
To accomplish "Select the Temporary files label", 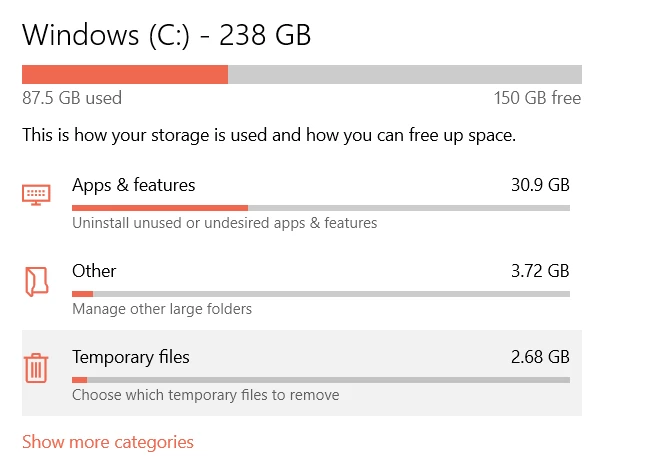I will click(130, 357).
